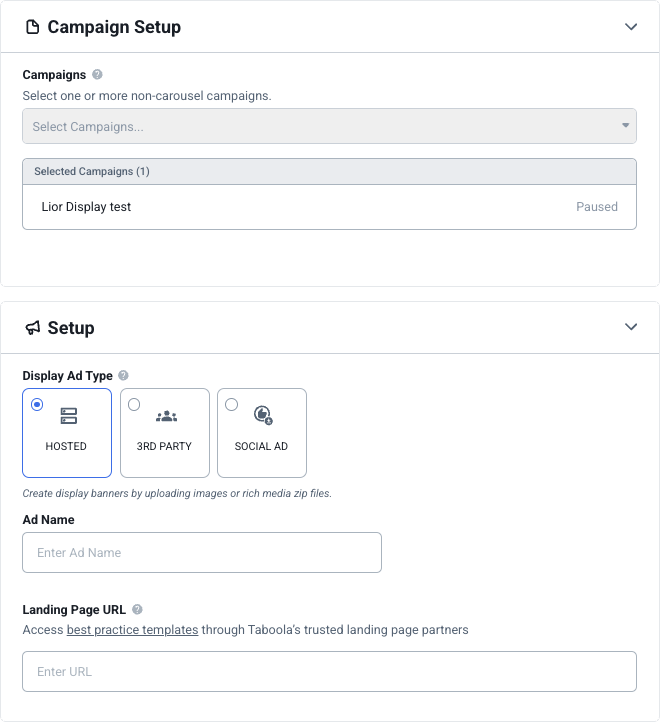Image resolution: width=660 pixels, height=723 pixels.
Task: Open the best practice templates link
Action: [x=132, y=630]
